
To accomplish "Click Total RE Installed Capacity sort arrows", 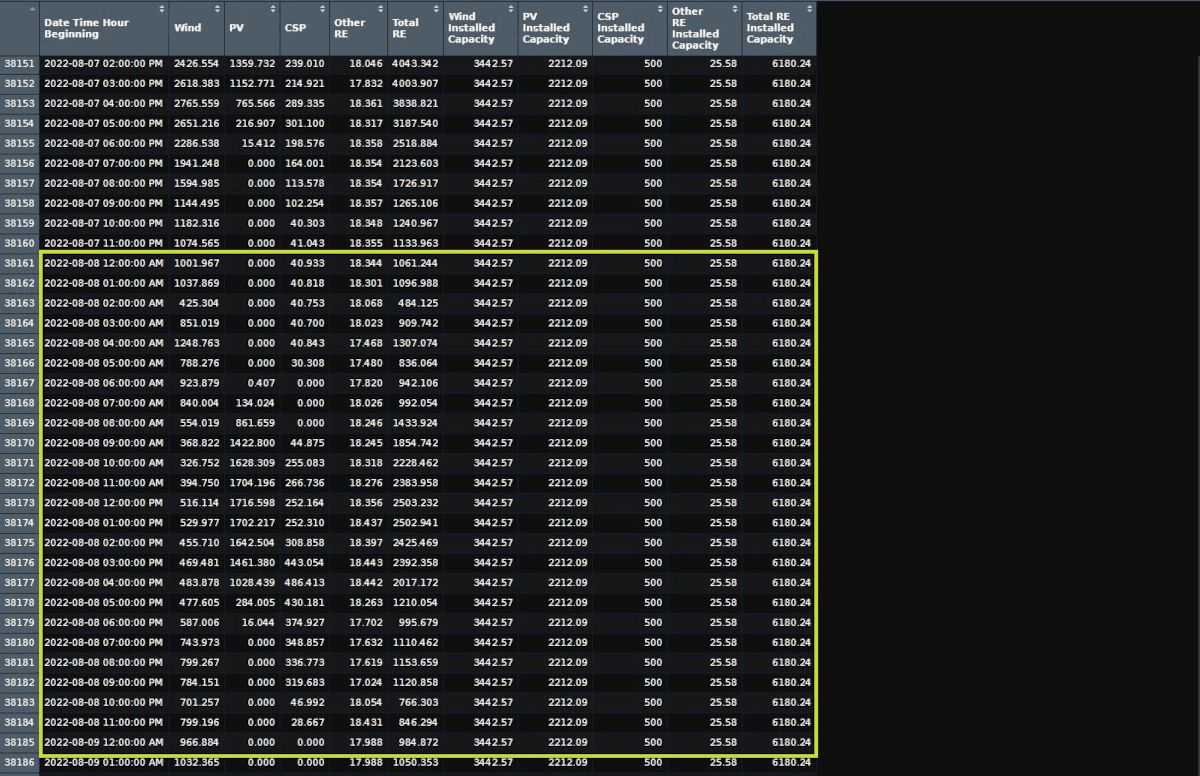I will tap(810, 9).
